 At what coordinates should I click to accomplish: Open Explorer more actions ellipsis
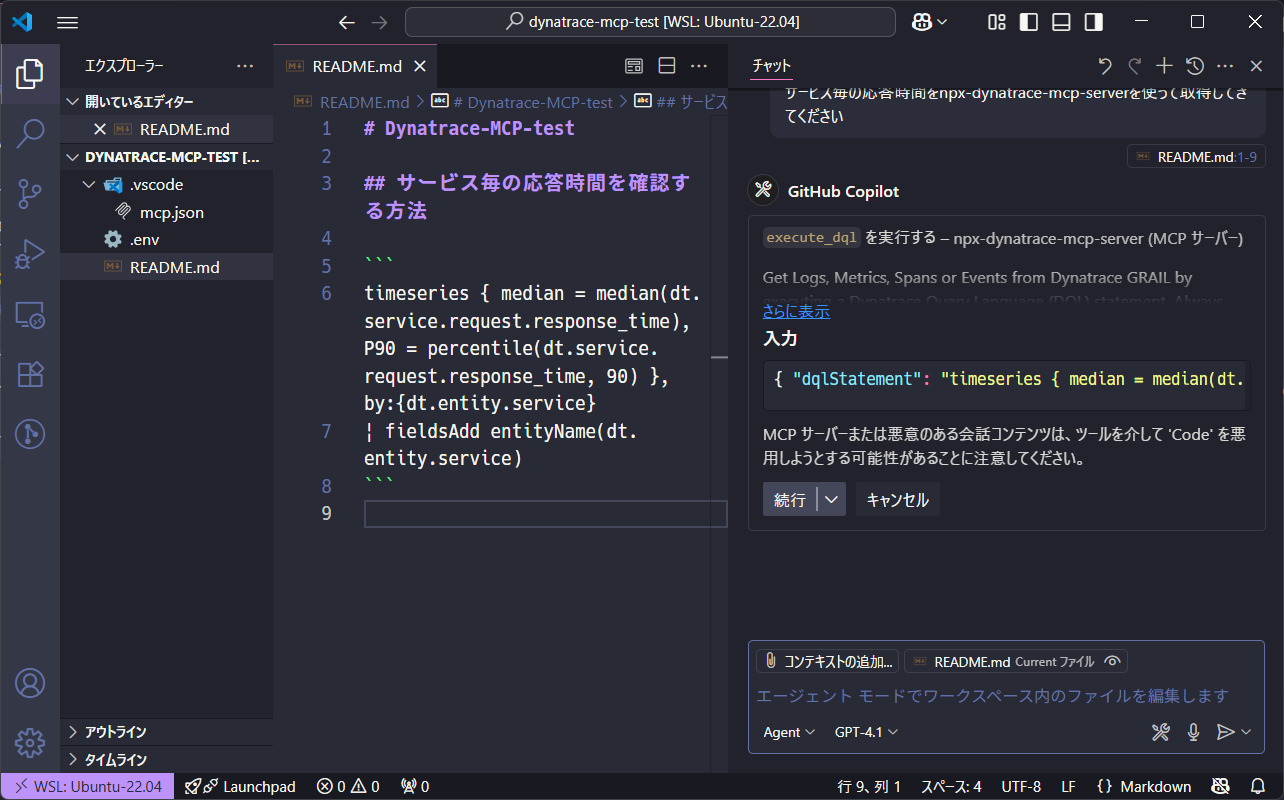coord(245,66)
